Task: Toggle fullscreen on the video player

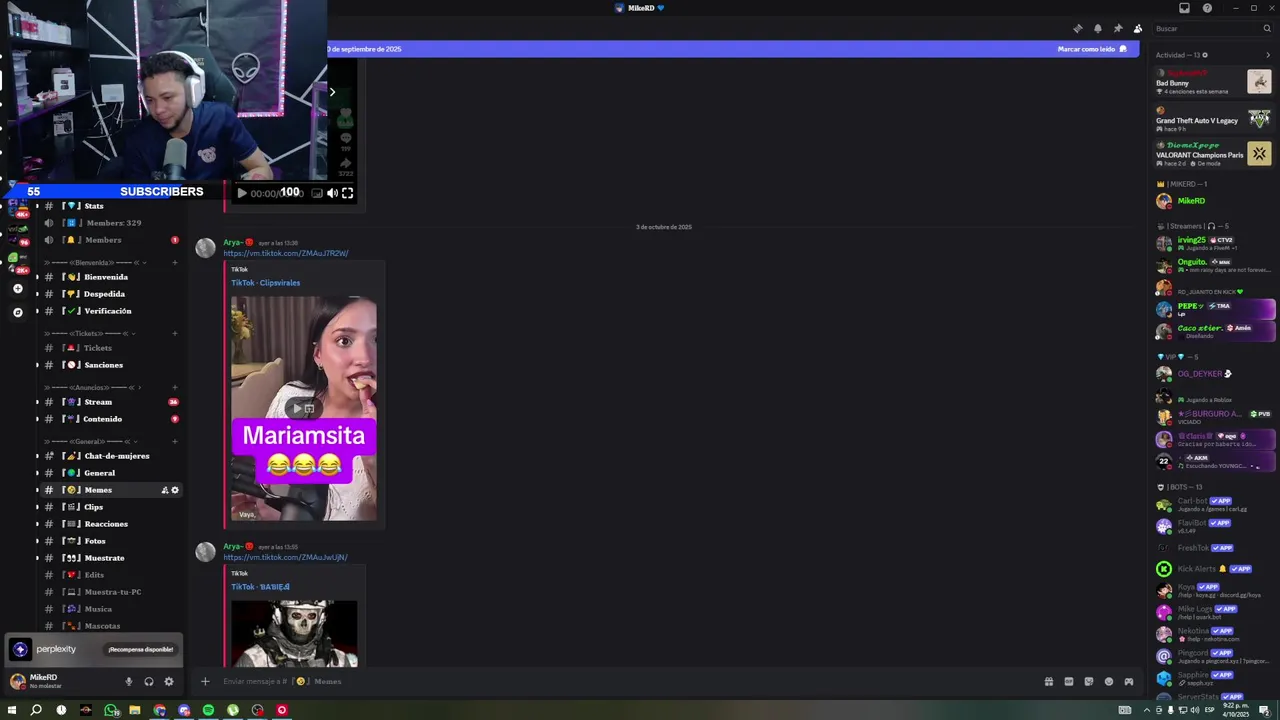Action: tap(347, 193)
